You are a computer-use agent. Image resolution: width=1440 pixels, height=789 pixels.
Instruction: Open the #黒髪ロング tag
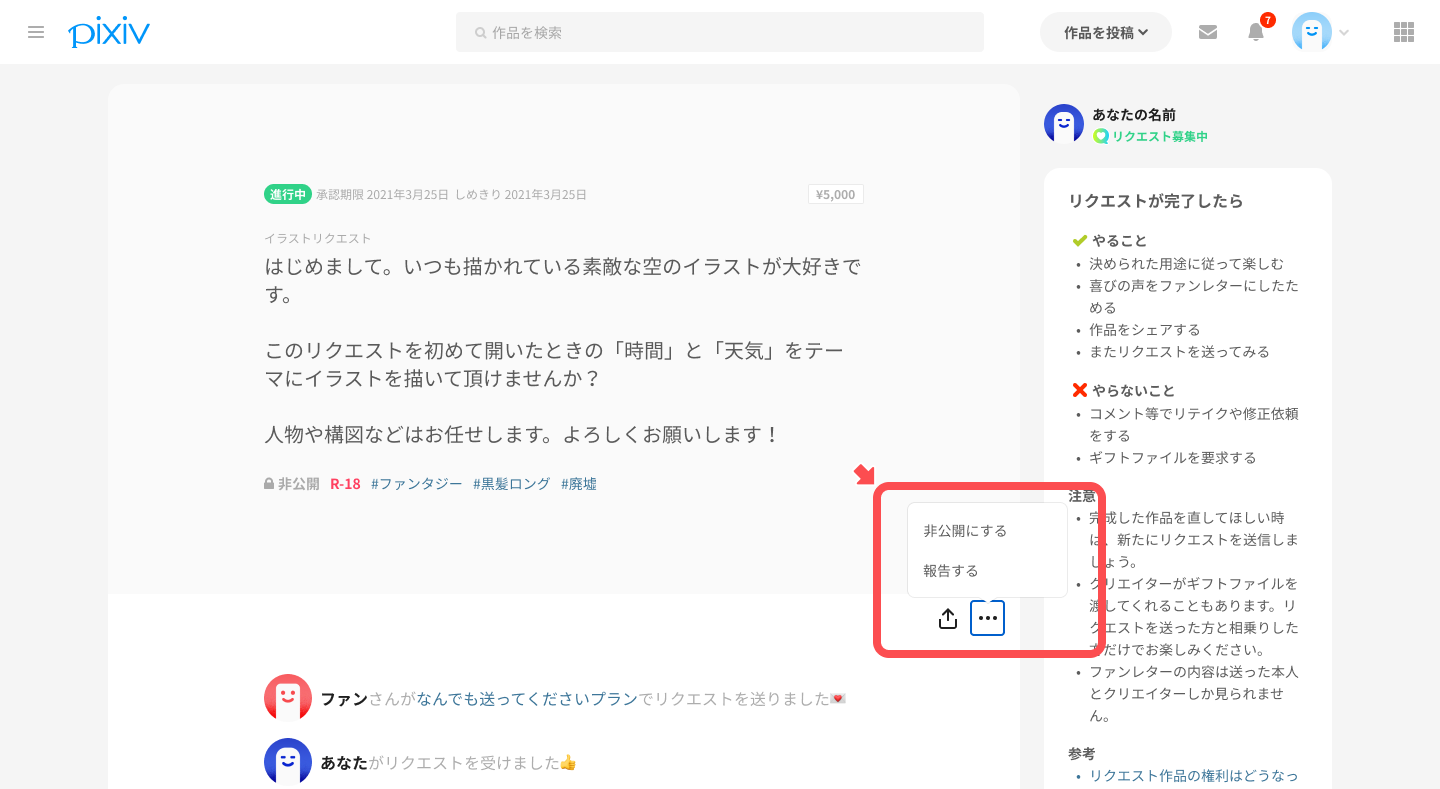(511, 484)
